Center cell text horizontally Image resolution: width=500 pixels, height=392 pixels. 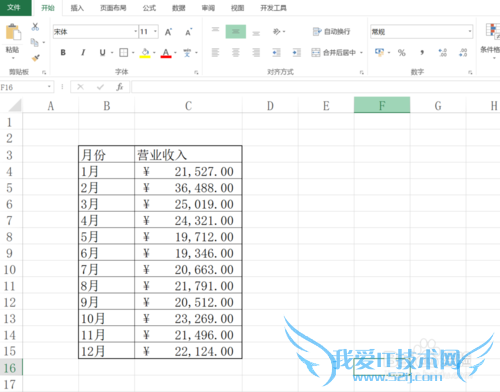[236, 52]
